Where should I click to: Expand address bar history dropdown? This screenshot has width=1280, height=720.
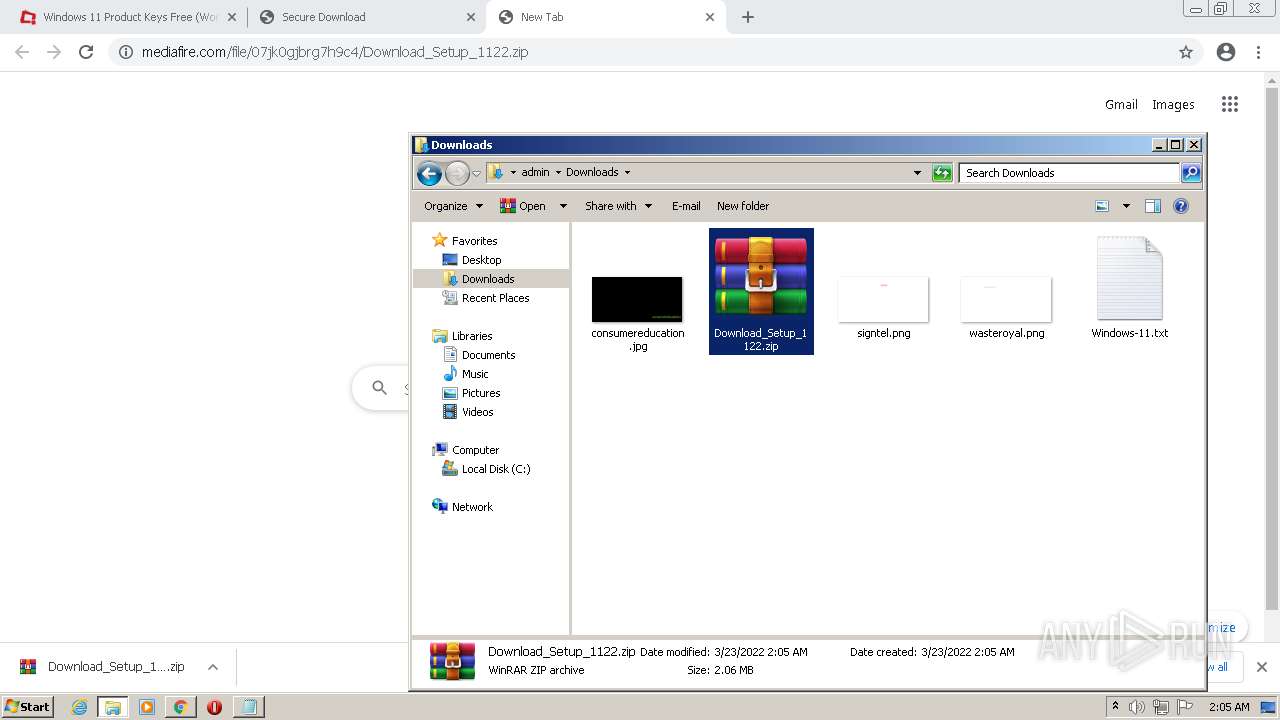[x=917, y=173]
